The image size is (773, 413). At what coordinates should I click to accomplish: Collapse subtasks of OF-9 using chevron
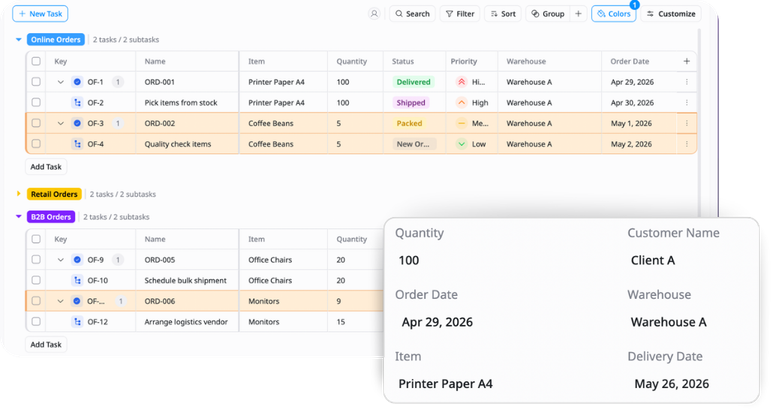point(61,260)
